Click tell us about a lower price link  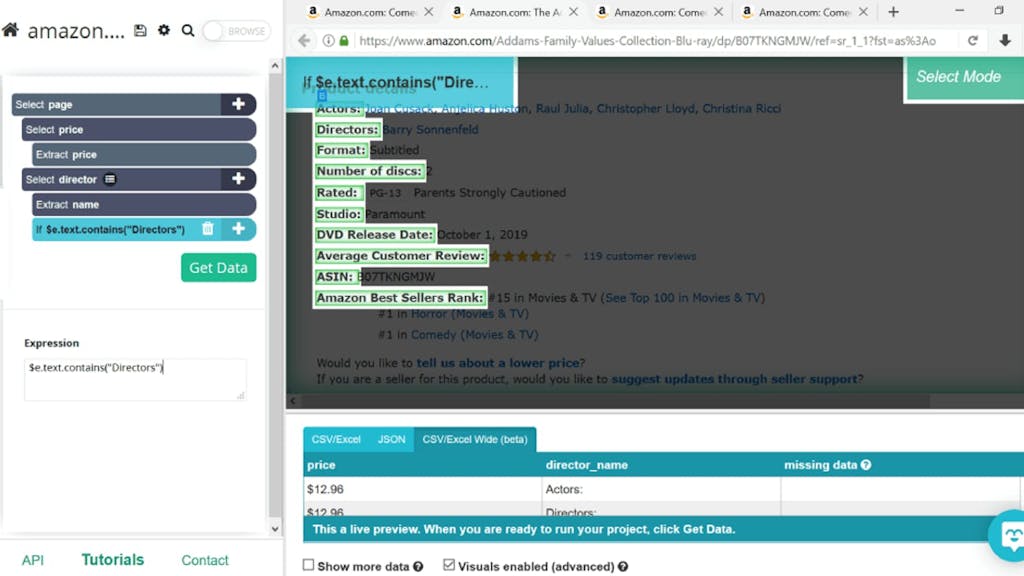[498, 363]
